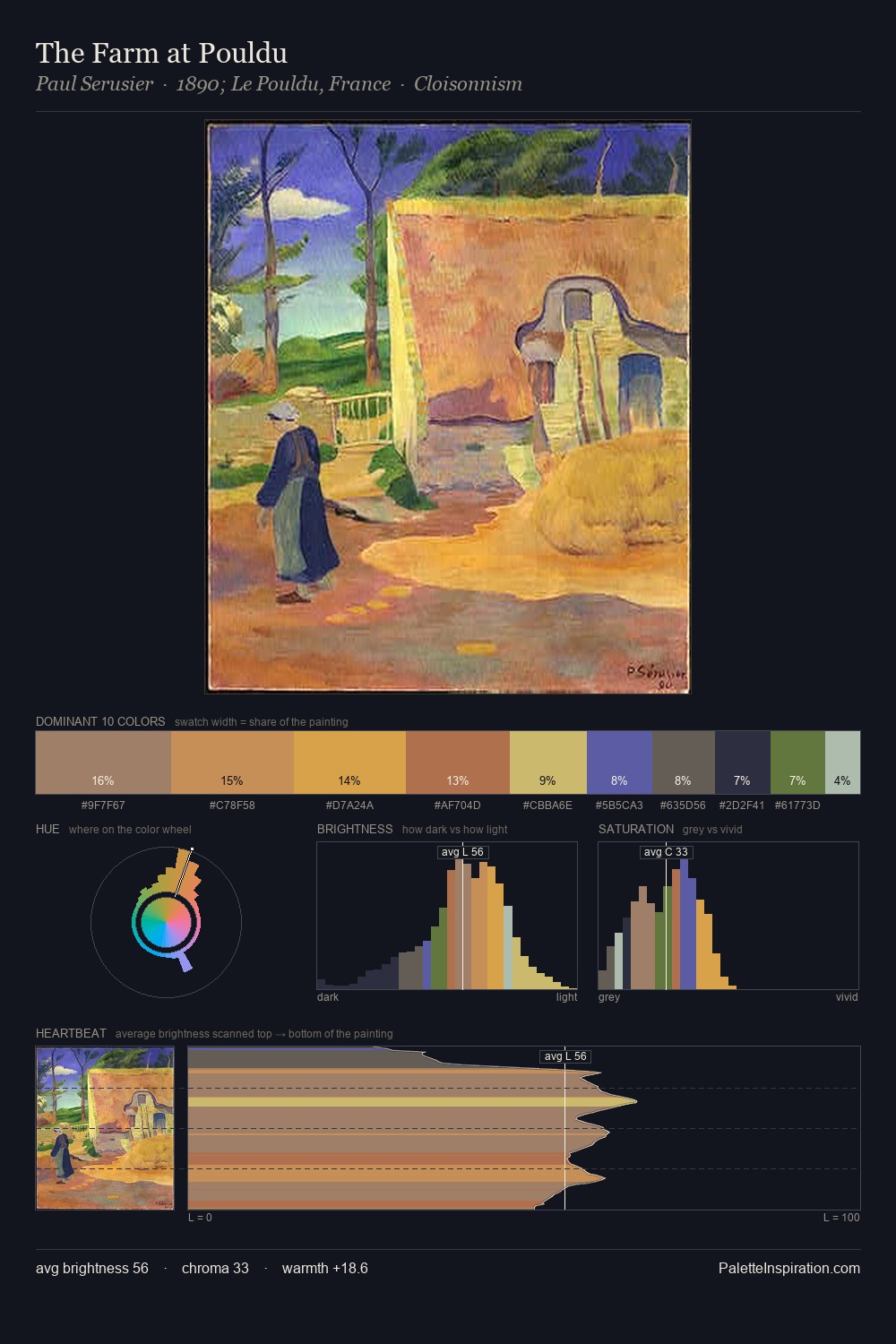
Task: Click the 'grey' axis label
Action: tap(609, 997)
